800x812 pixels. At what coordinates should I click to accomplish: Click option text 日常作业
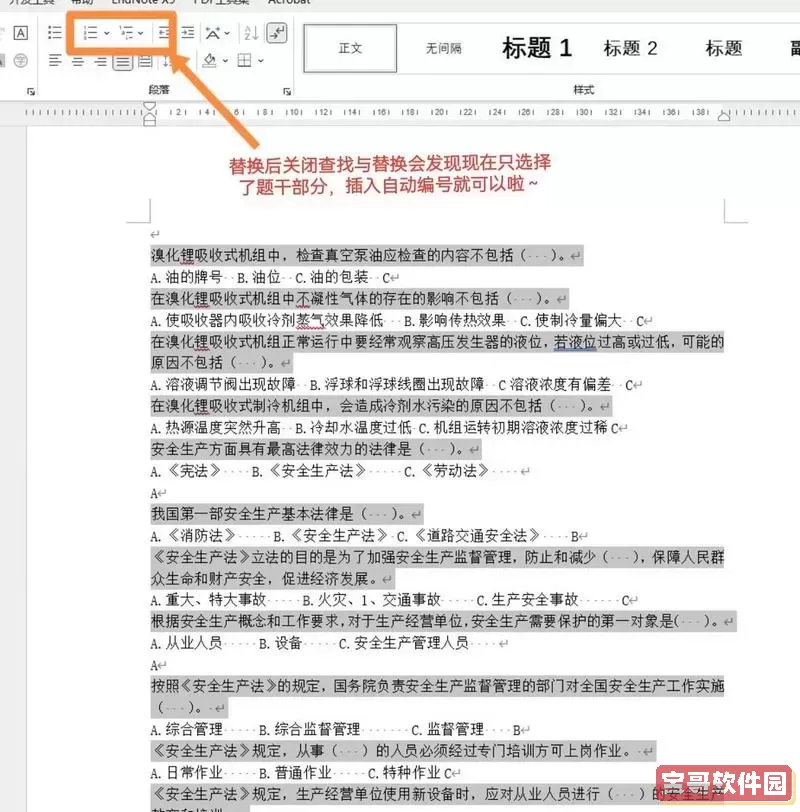(194, 773)
